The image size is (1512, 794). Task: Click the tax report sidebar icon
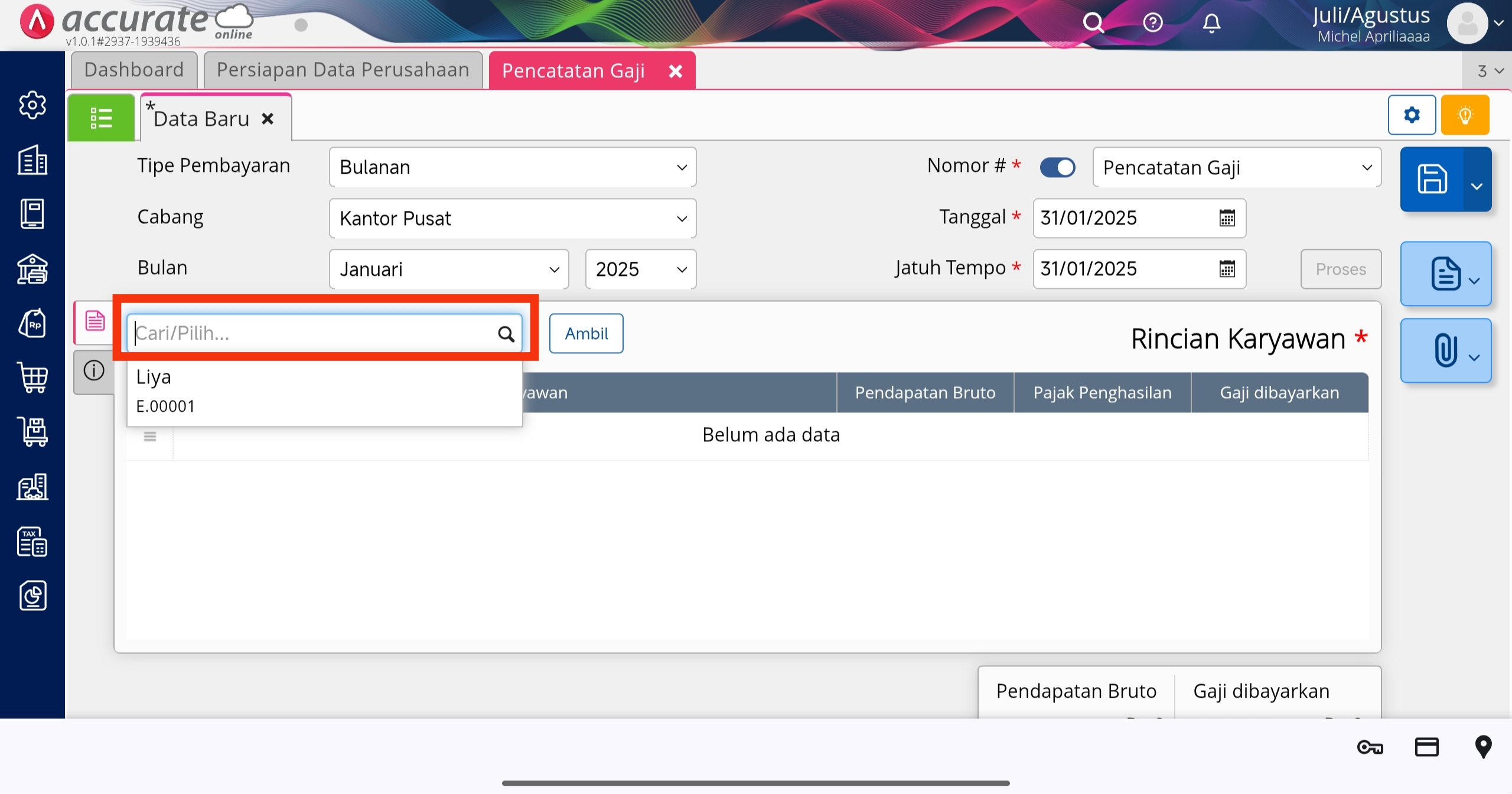coord(32,542)
